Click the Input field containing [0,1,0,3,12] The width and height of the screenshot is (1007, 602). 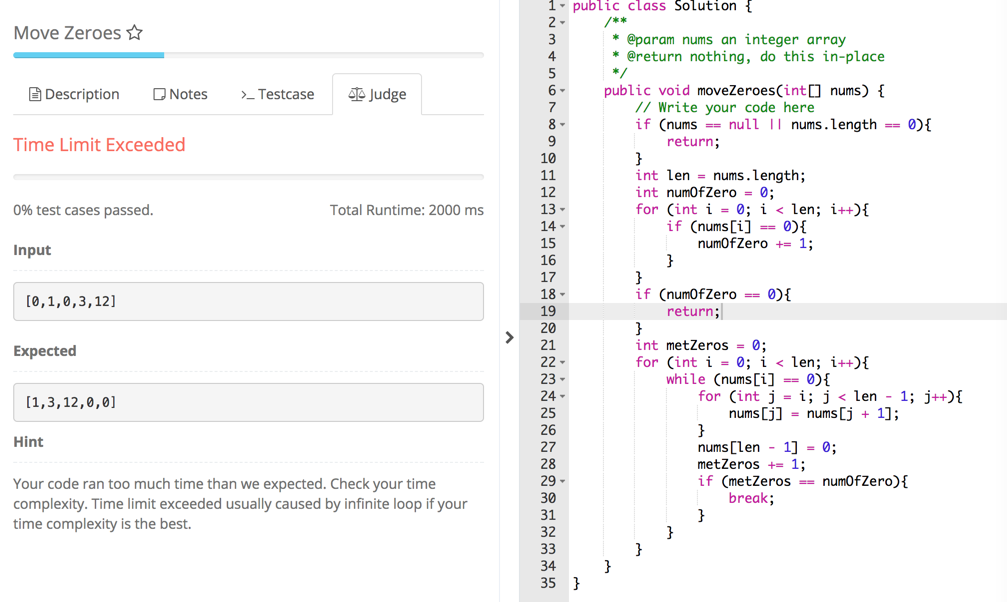click(x=247, y=300)
